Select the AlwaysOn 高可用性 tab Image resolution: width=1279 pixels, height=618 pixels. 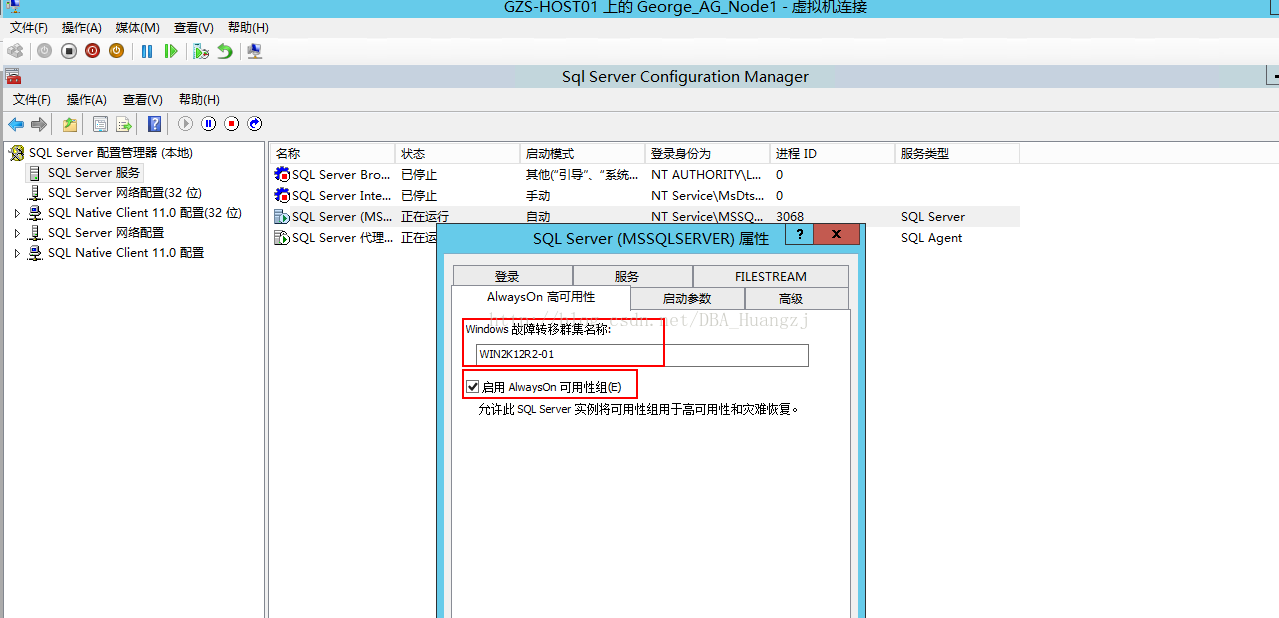coord(541,298)
